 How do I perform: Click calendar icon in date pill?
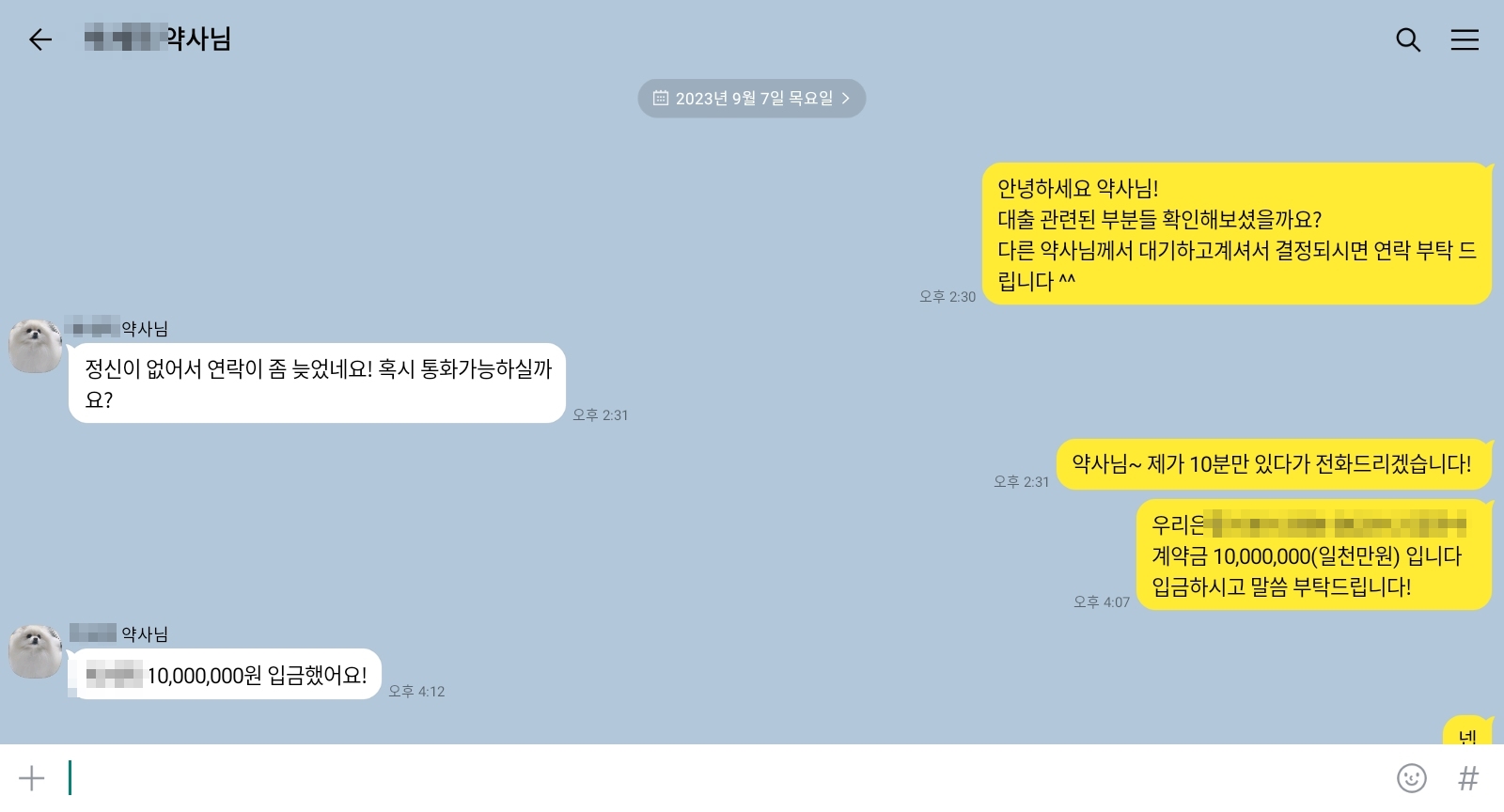[x=661, y=98]
